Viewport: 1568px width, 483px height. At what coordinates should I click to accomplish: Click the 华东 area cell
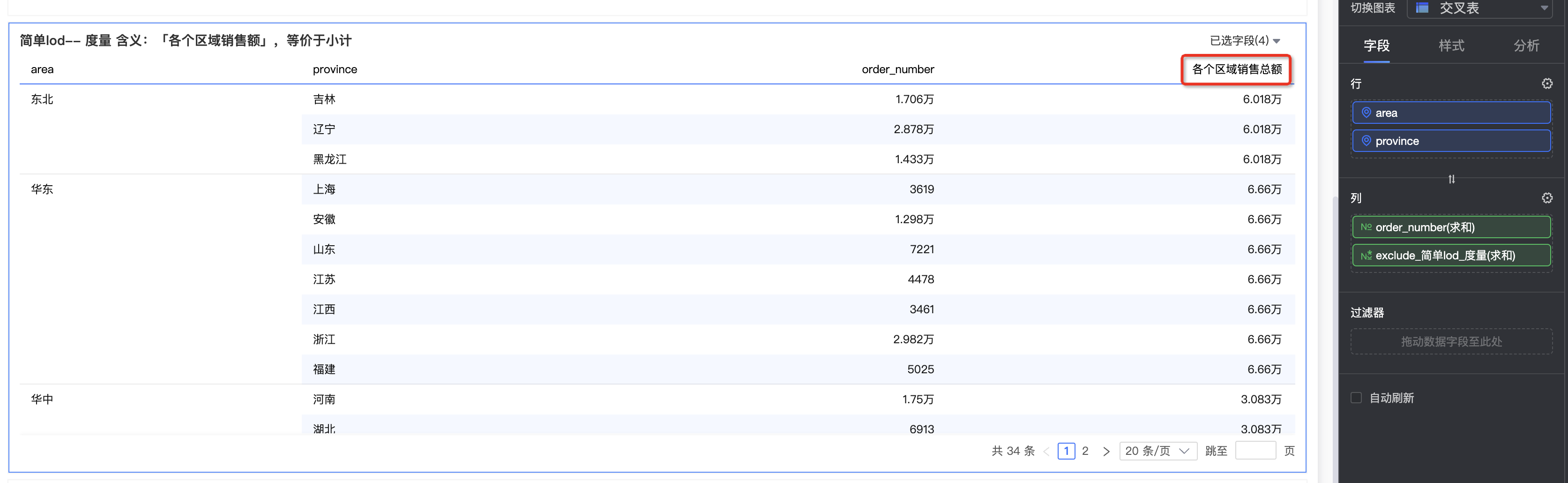coord(42,189)
